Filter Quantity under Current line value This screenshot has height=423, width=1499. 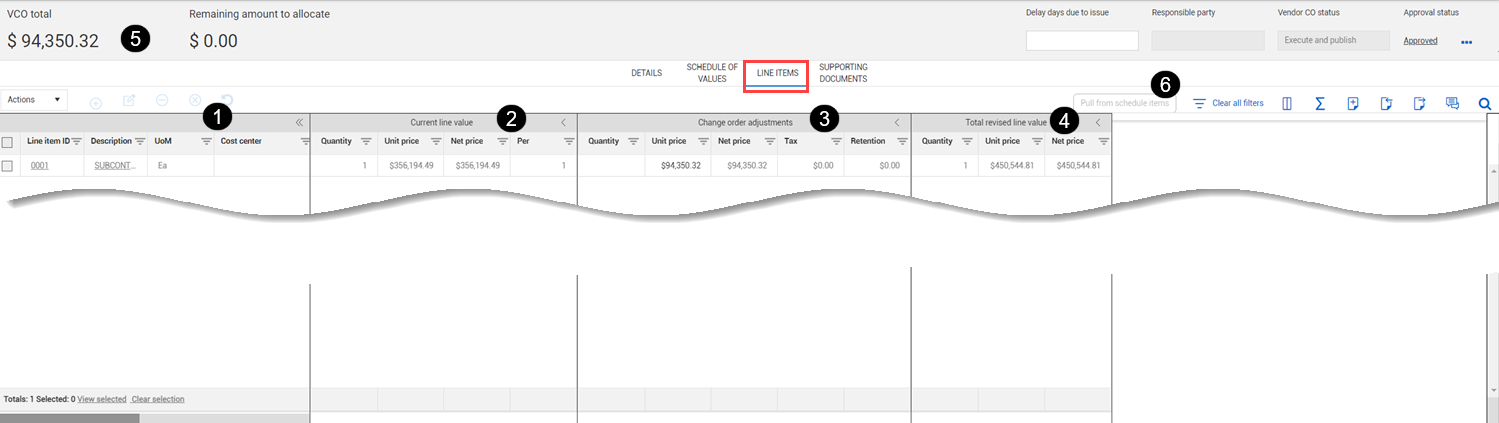tap(366, 142)
